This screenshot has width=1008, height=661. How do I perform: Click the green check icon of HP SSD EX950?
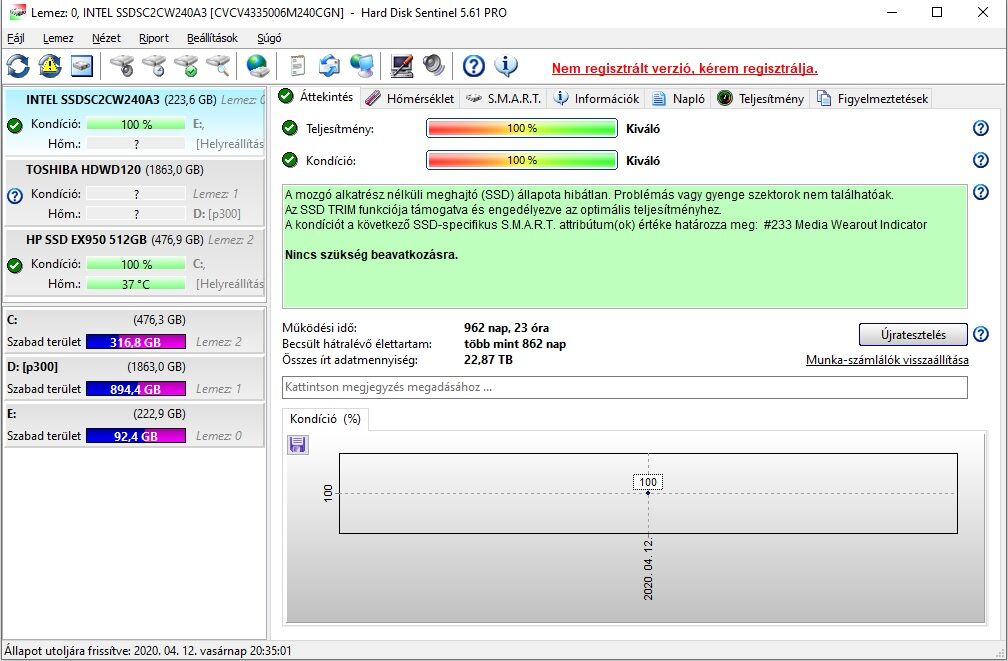(x=15, y=265)
